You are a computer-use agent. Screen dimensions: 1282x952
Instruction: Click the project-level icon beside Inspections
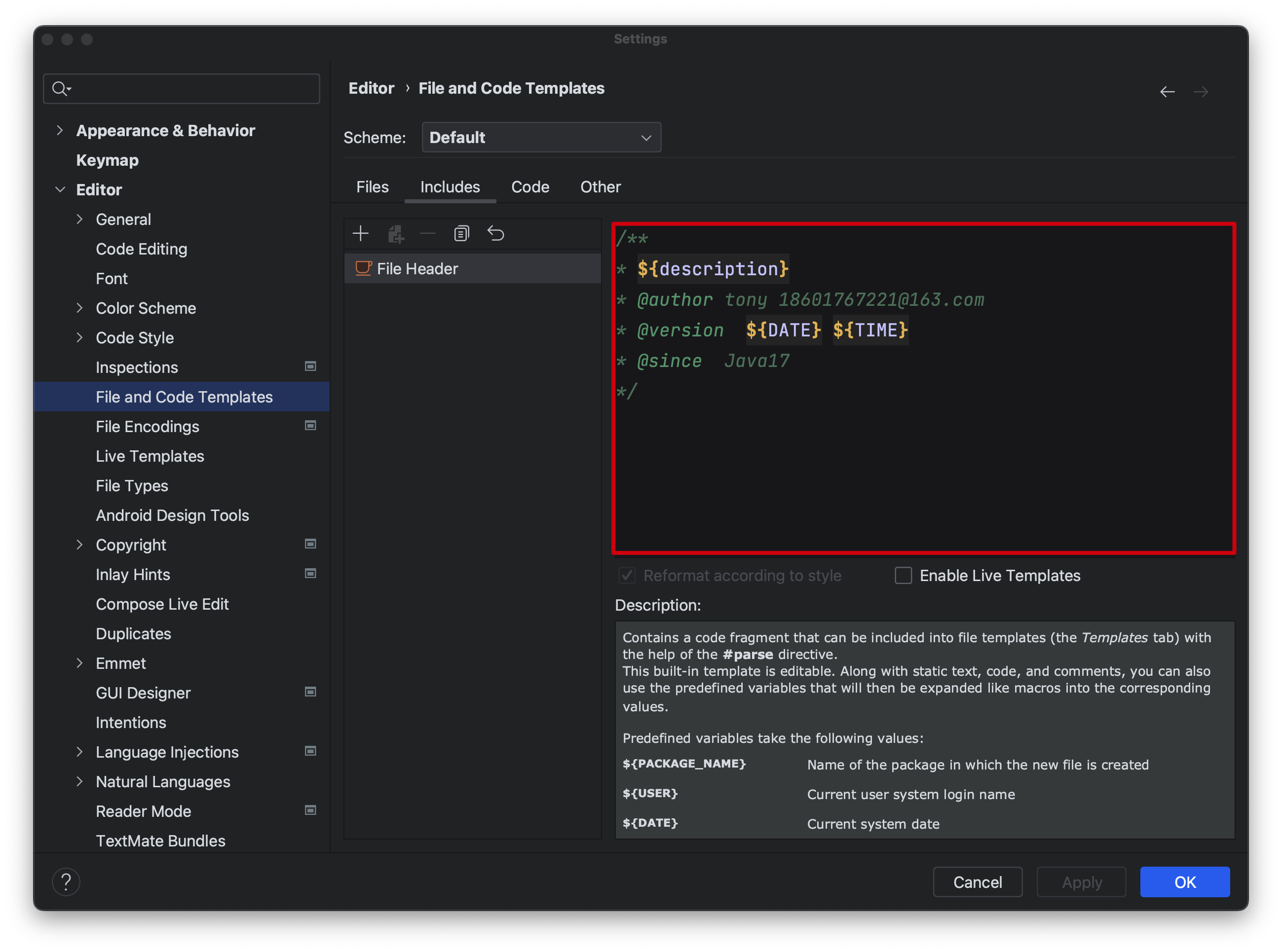(x=310, y=366)
